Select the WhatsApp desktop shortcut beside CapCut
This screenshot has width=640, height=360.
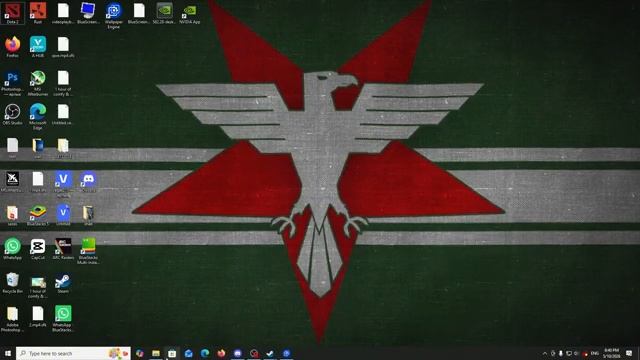click(13, 249)
